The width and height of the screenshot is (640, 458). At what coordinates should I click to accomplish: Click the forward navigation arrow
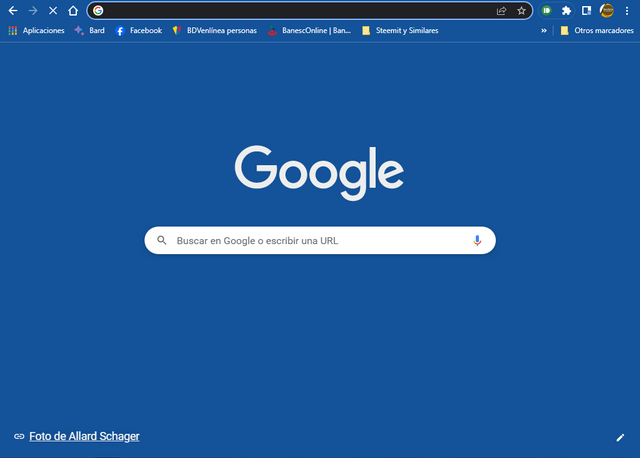click(x=33, y=11)
